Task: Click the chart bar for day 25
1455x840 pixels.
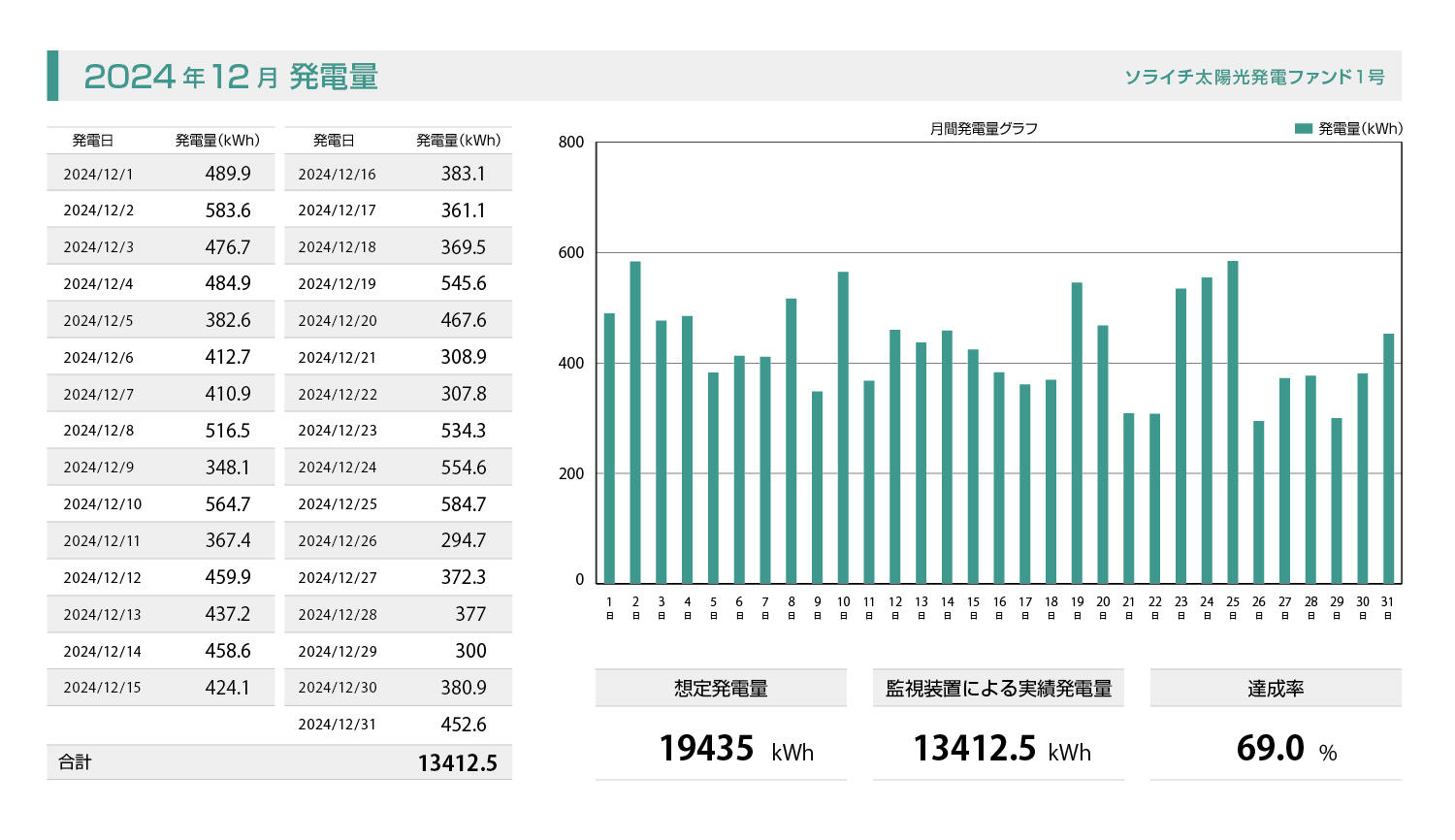Action: pos(1233,422)
